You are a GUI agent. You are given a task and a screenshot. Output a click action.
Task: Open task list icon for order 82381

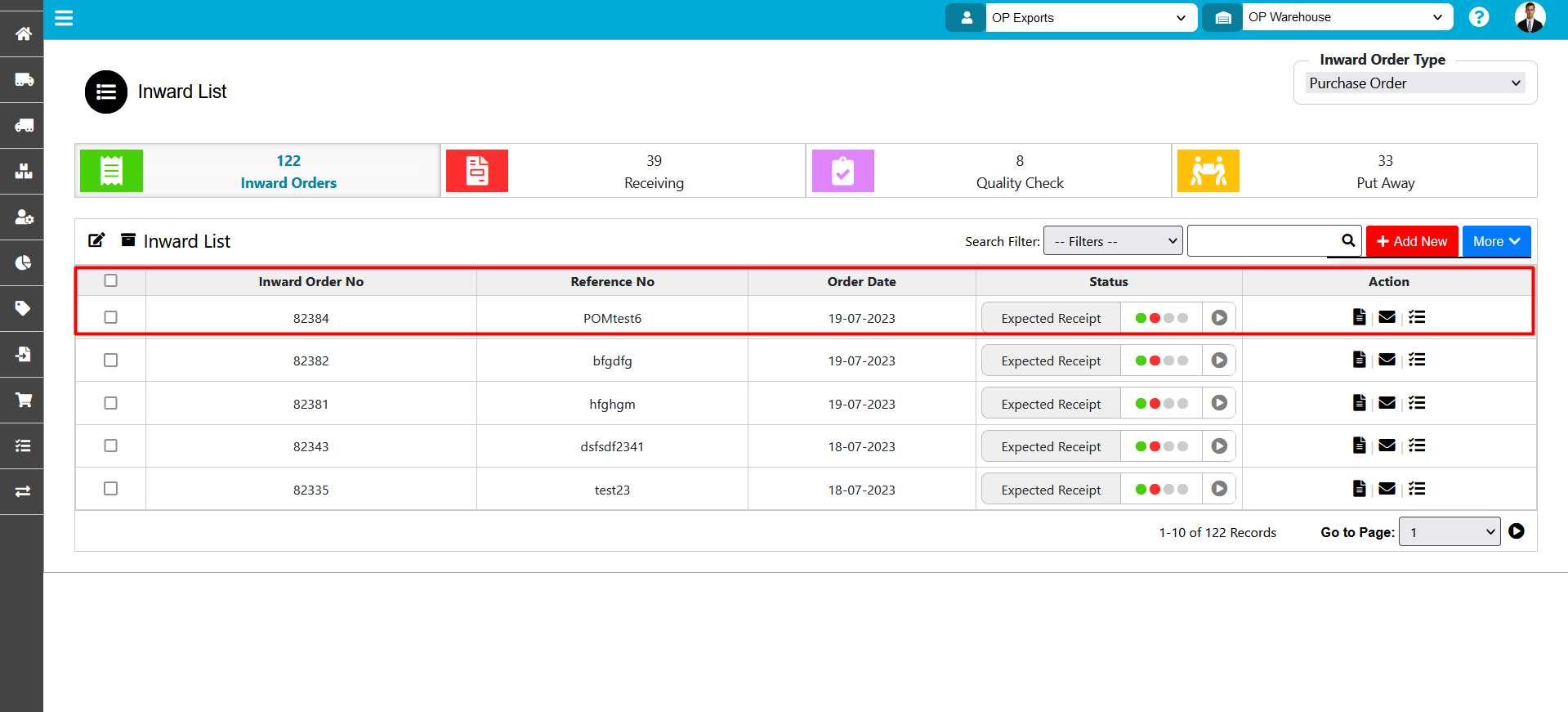point(1417,403)
